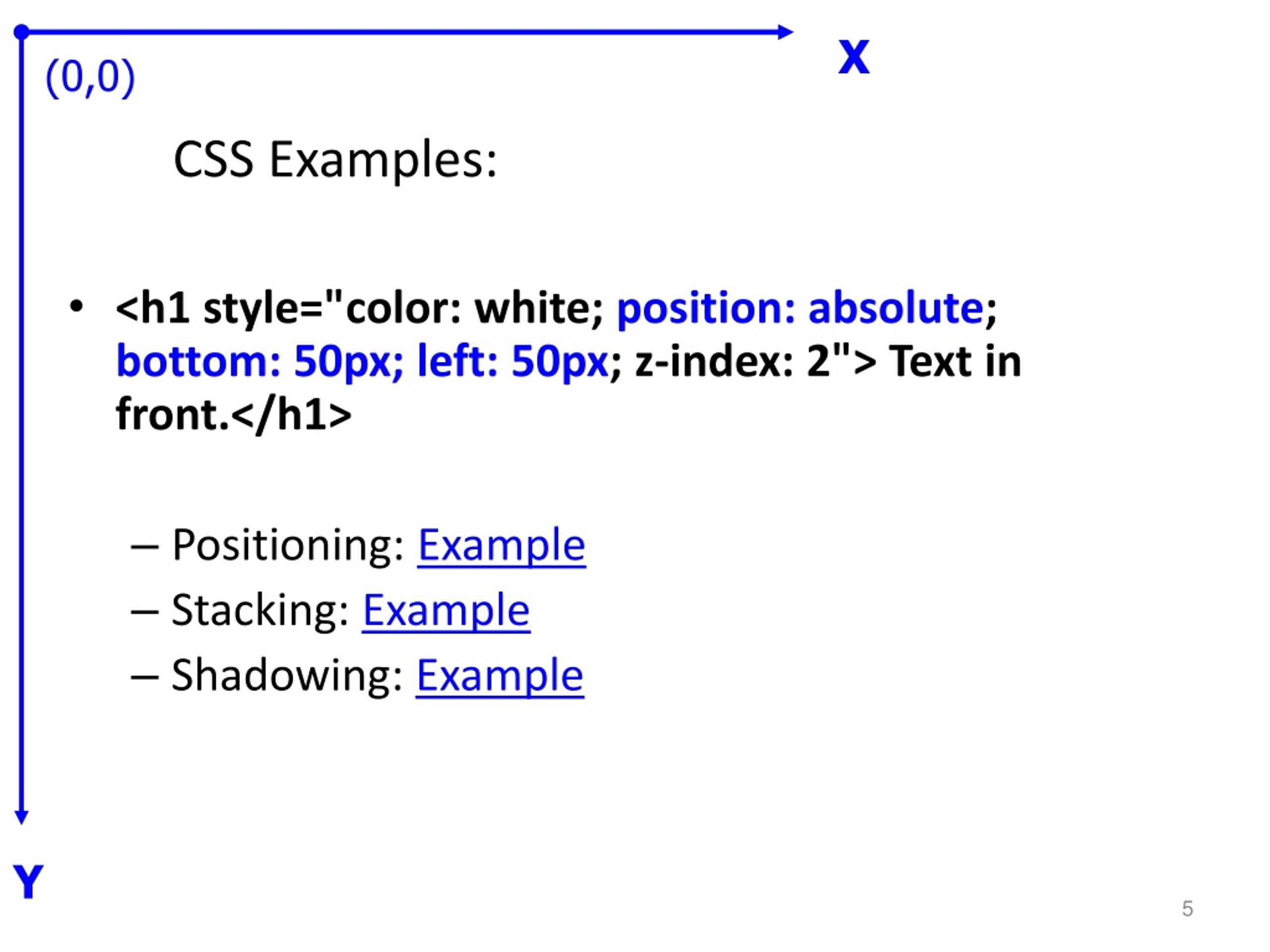
Task: Click the 'z-index: 2' text
Action: point(733,361)
